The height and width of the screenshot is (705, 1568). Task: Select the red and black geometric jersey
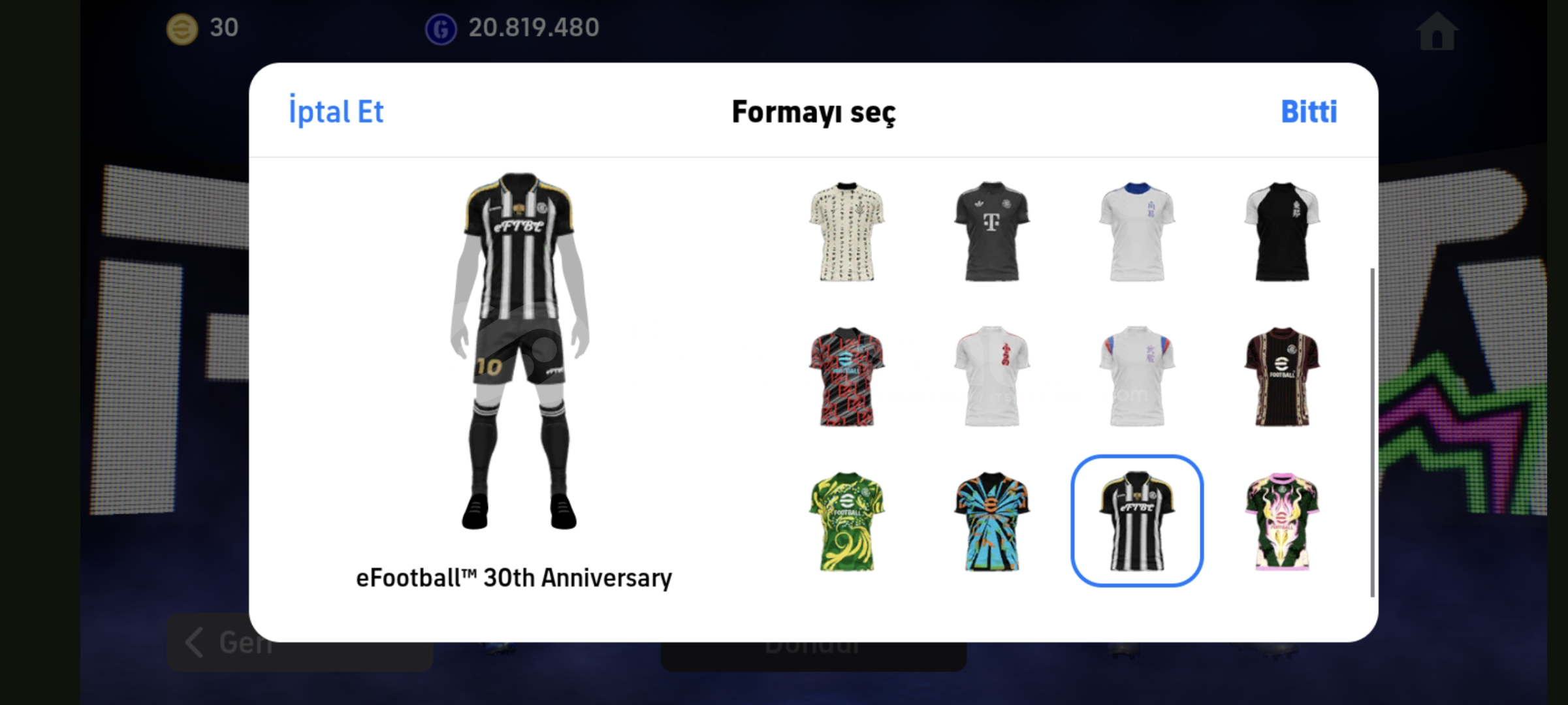tap(846, 377)
